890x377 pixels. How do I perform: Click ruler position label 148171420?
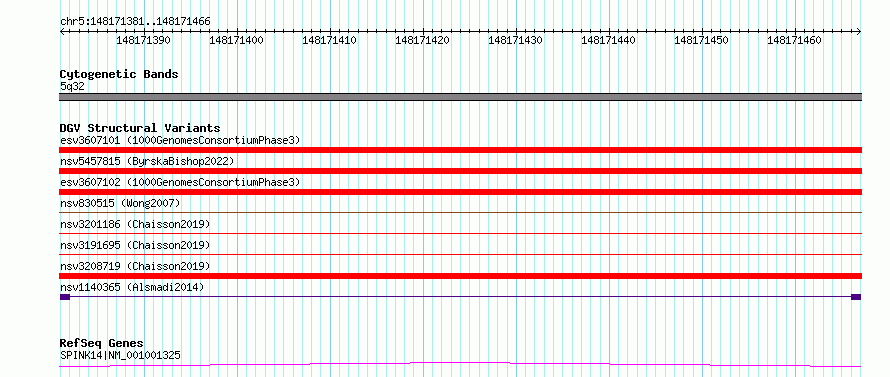(x=422, y=40)
